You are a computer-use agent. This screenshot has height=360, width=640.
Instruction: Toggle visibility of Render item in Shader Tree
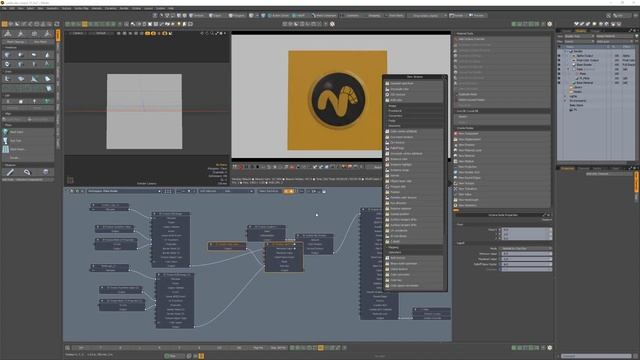tap(559, 51)
